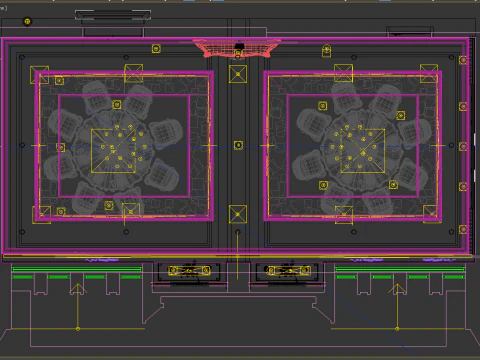Screen dimensions: 480x360
Task: Select the center light marker between both rooms
Action: point(238,145)
